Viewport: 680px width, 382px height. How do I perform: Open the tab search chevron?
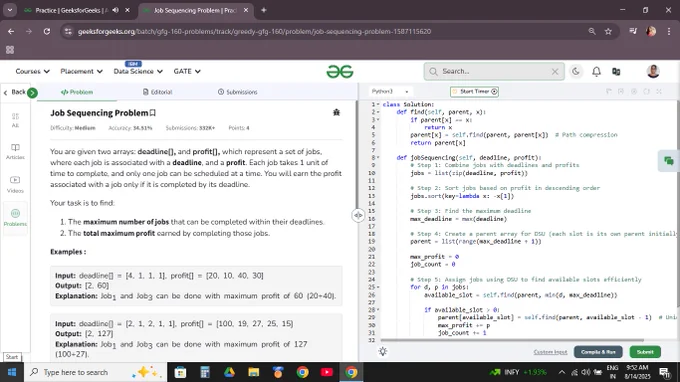coord(10,10)
